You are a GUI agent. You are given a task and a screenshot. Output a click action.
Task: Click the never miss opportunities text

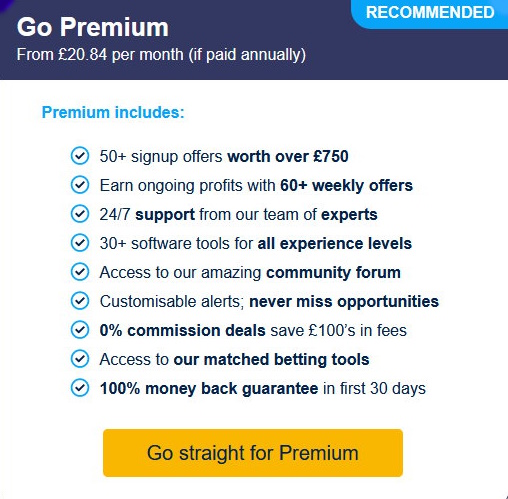(x=344, y=302)
